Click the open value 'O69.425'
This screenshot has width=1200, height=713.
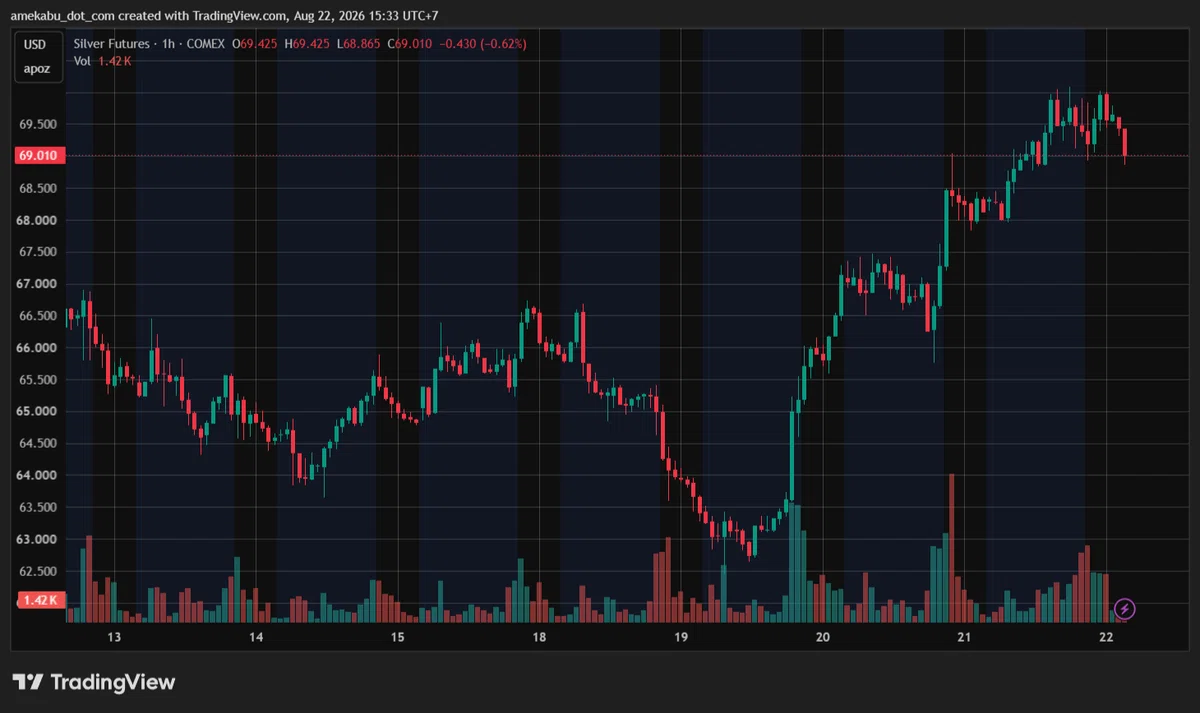pos(255,44)
